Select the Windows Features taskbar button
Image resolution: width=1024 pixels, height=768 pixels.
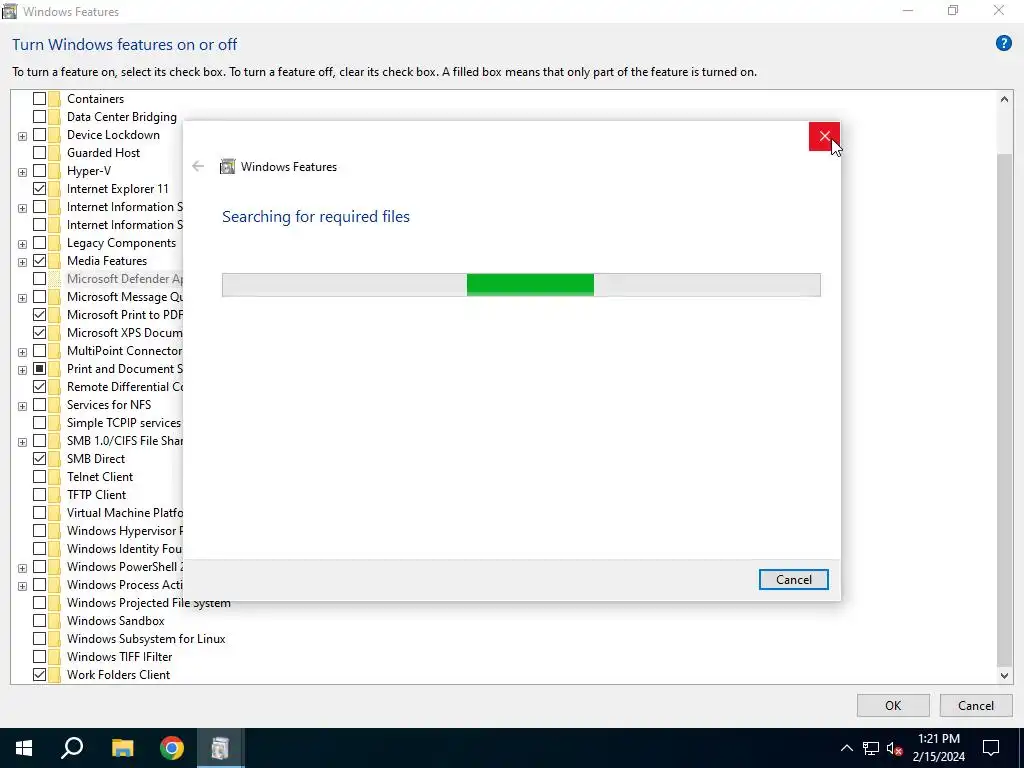[x=221, y=748]
